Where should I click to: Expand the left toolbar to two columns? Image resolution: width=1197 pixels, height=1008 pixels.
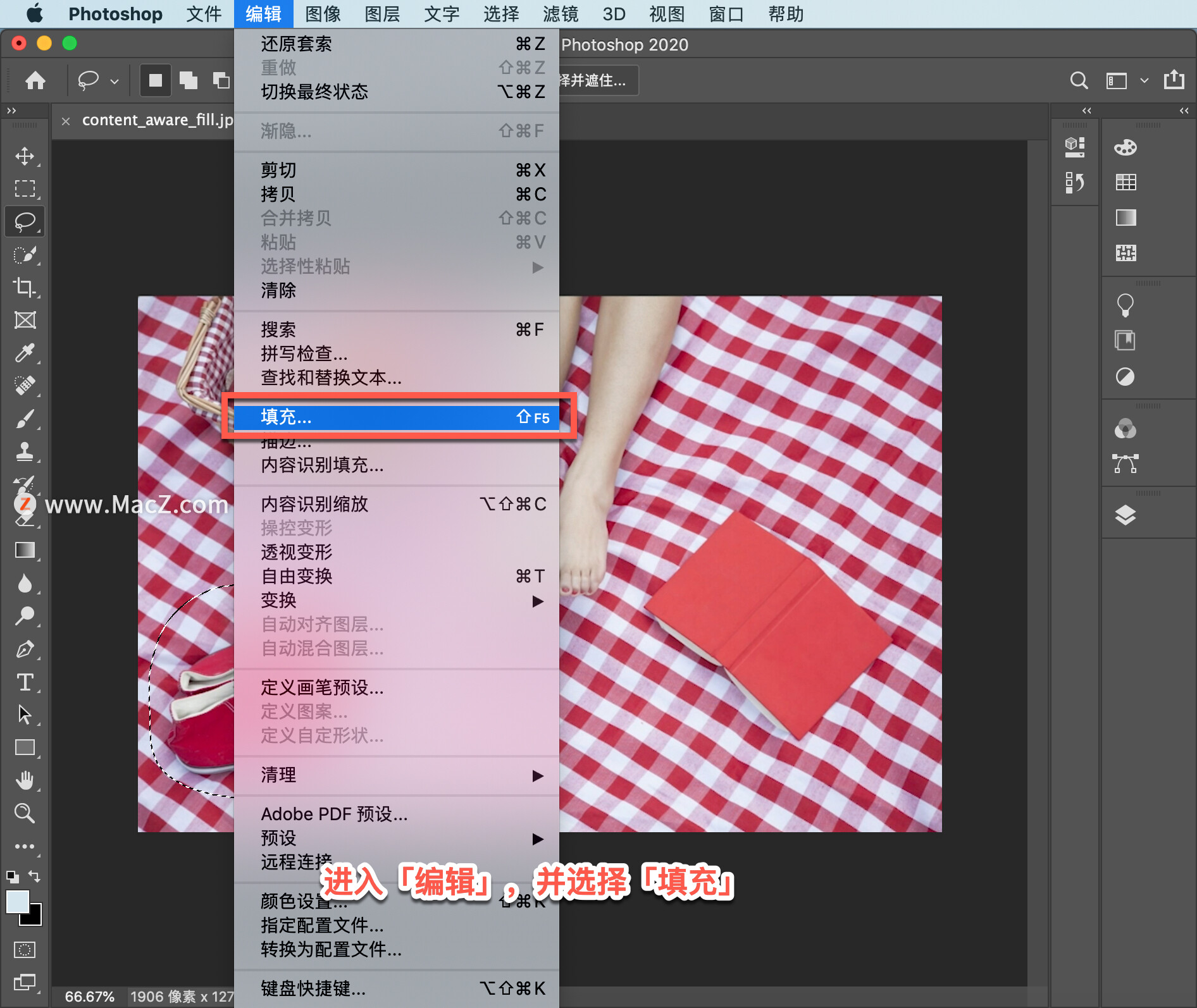point(11,111)
